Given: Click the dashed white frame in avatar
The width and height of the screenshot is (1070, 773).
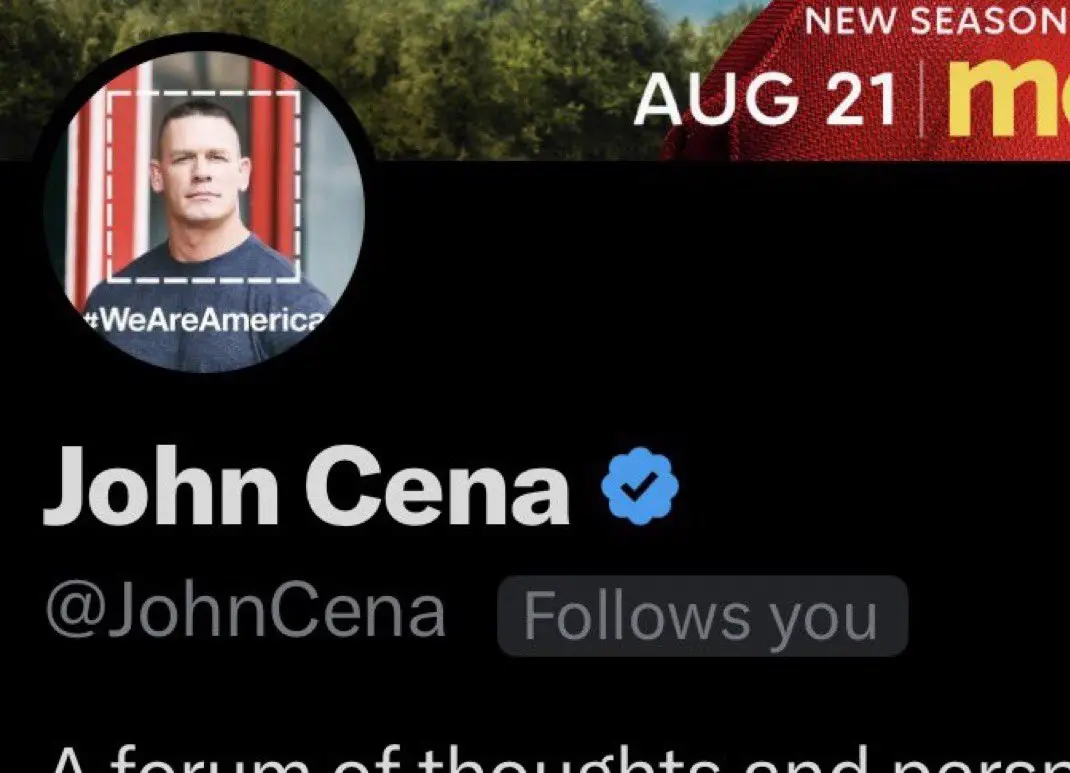Looking at the screenshot, I should tap(204, 186).
